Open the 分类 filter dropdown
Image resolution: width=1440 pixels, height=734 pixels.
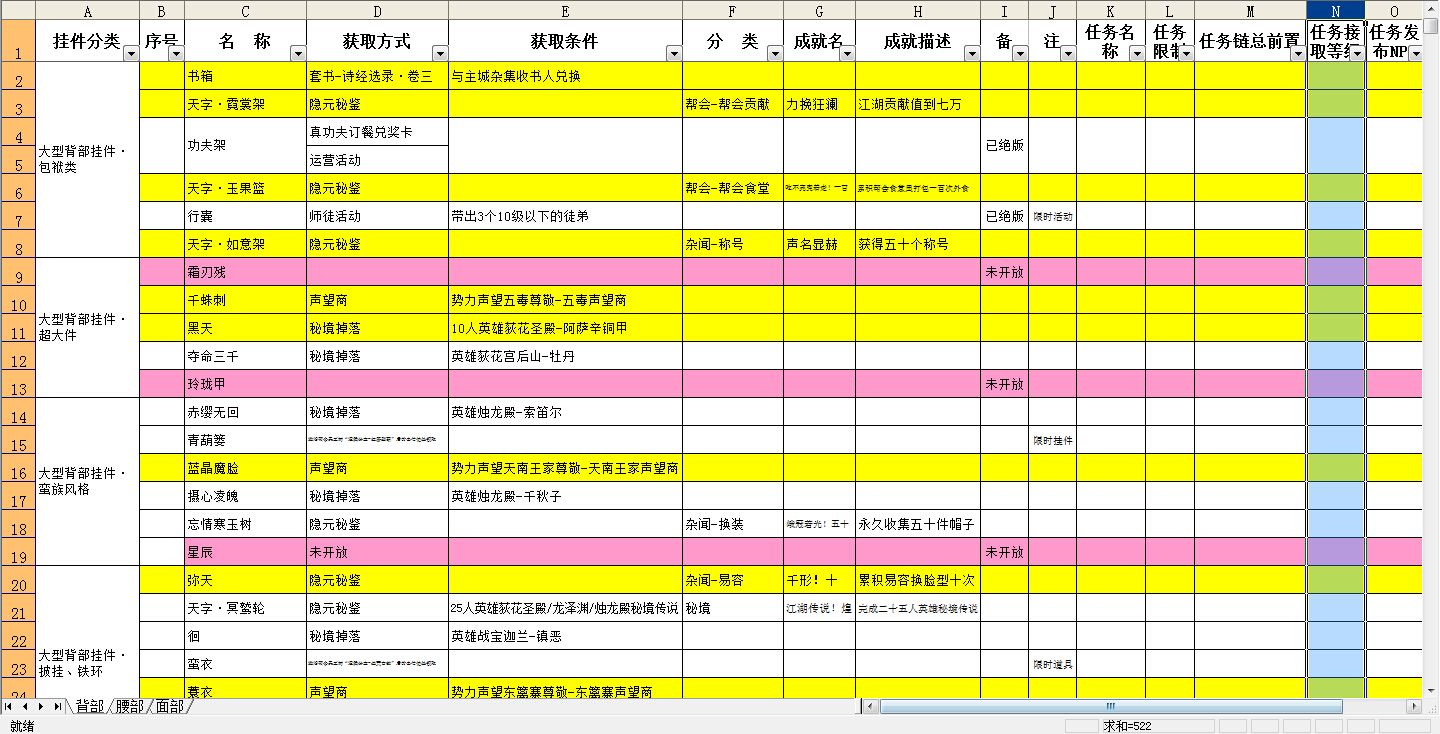774,53
